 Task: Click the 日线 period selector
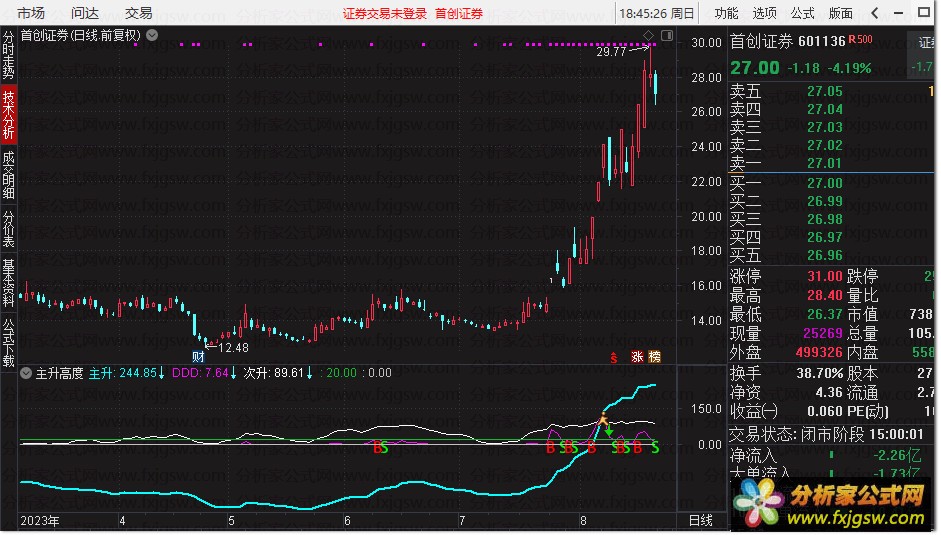pyautogui.click(x=700, y=521)
